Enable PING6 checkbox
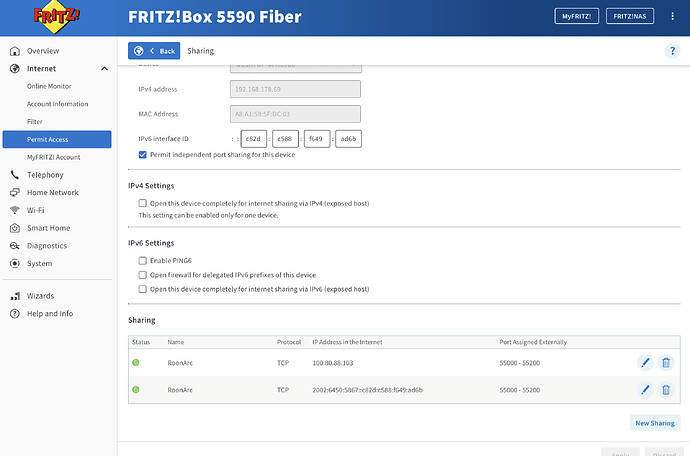The width and height of the screenshot is (690, 456). point(143,261)
